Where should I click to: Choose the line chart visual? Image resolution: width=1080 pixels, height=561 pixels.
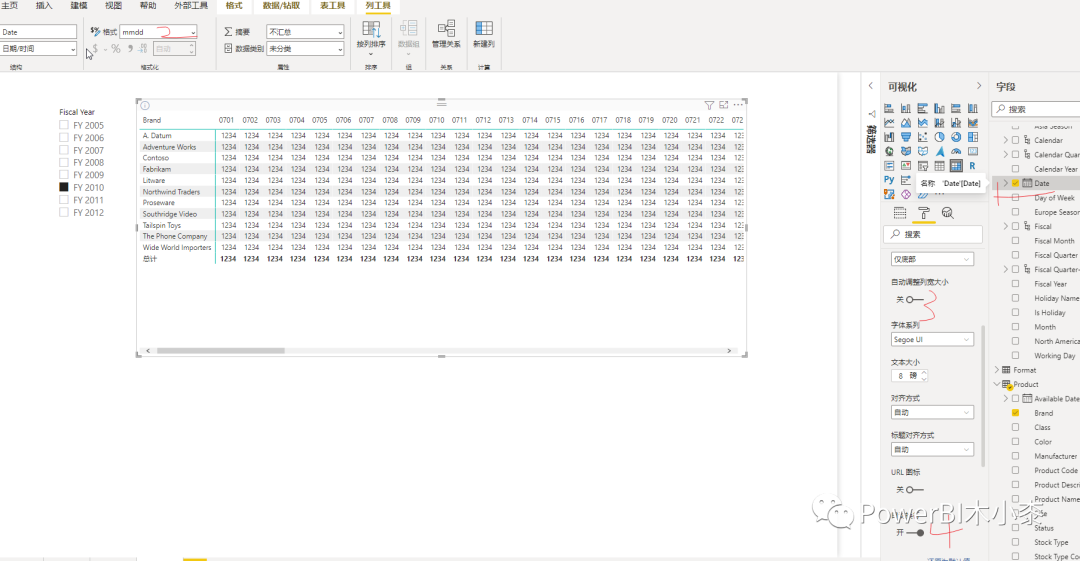click(889, 123)
